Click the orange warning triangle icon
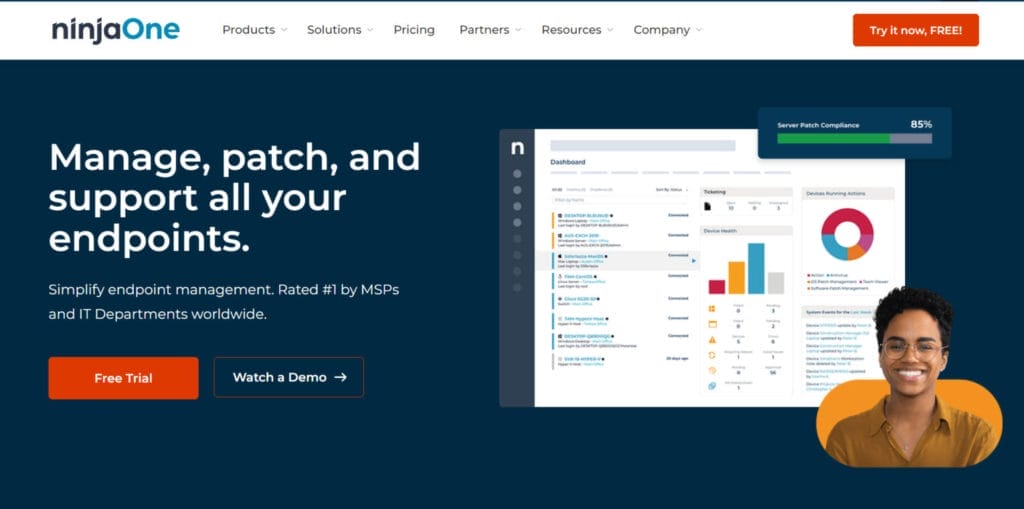The width and height of the screenshot is (1024, 509). 712,340
